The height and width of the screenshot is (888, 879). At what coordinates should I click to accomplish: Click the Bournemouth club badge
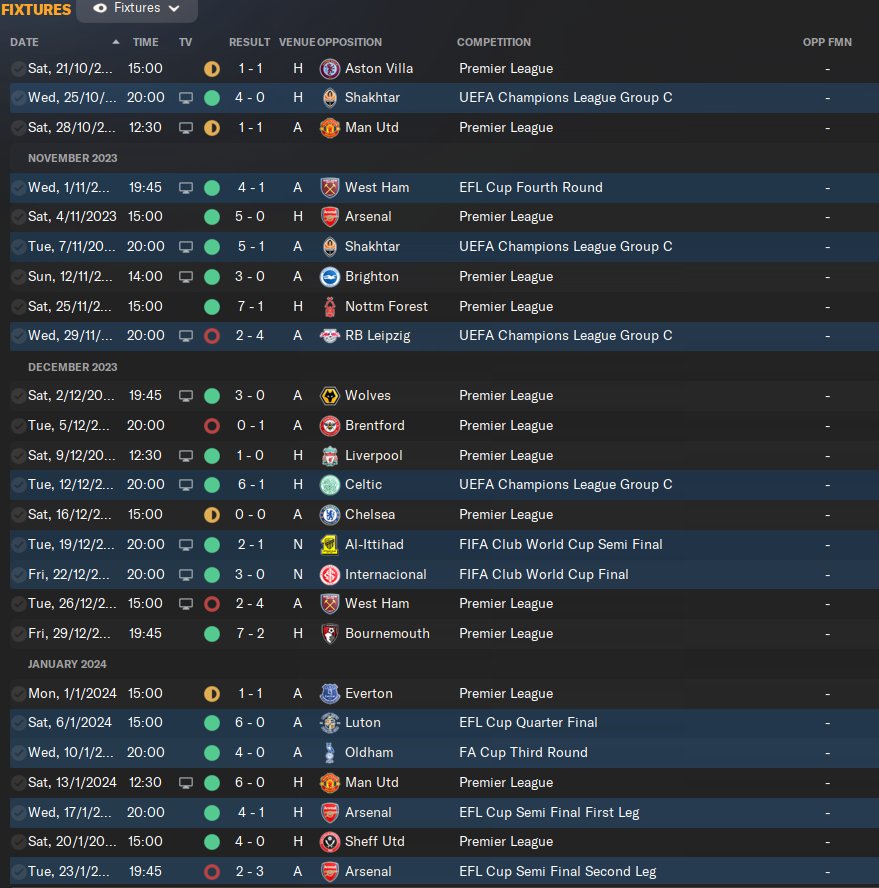[x=330, y=634]
